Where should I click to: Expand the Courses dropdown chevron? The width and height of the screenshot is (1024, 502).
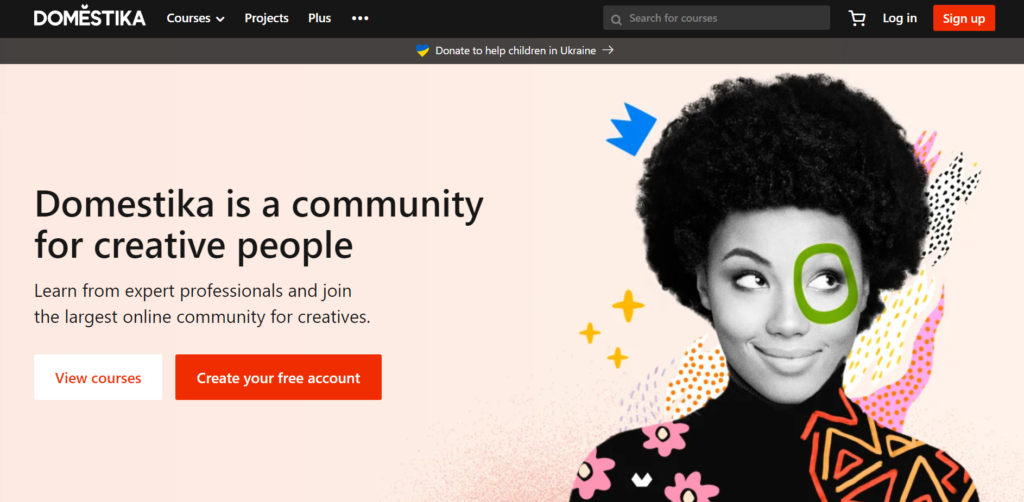click(220, 19)
